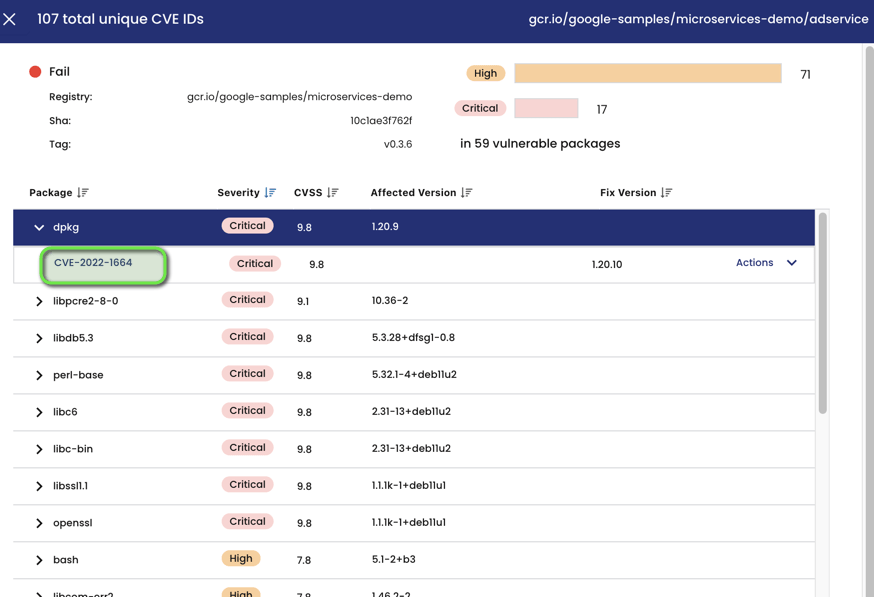
Task: Click the orange High vulnerabilities bar
Action: pos(648,73)
